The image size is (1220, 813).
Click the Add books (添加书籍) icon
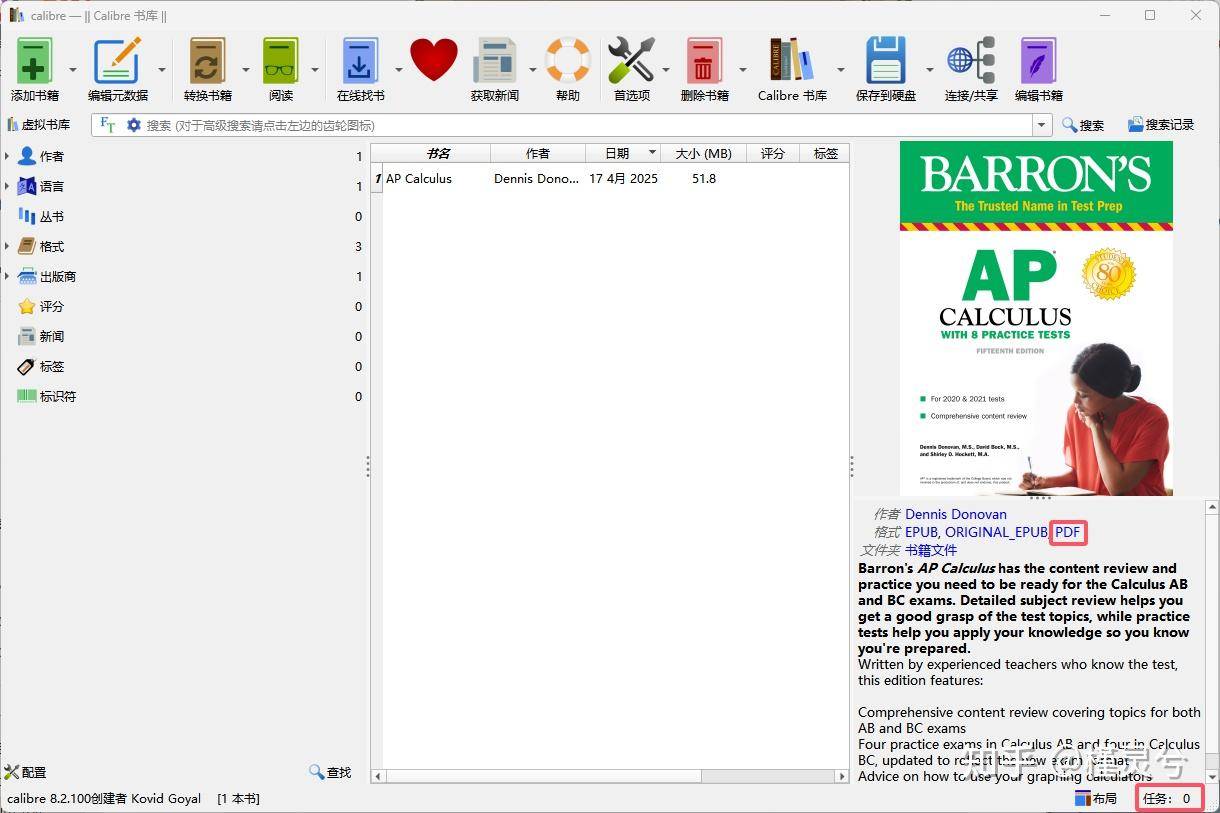point(35,61)
